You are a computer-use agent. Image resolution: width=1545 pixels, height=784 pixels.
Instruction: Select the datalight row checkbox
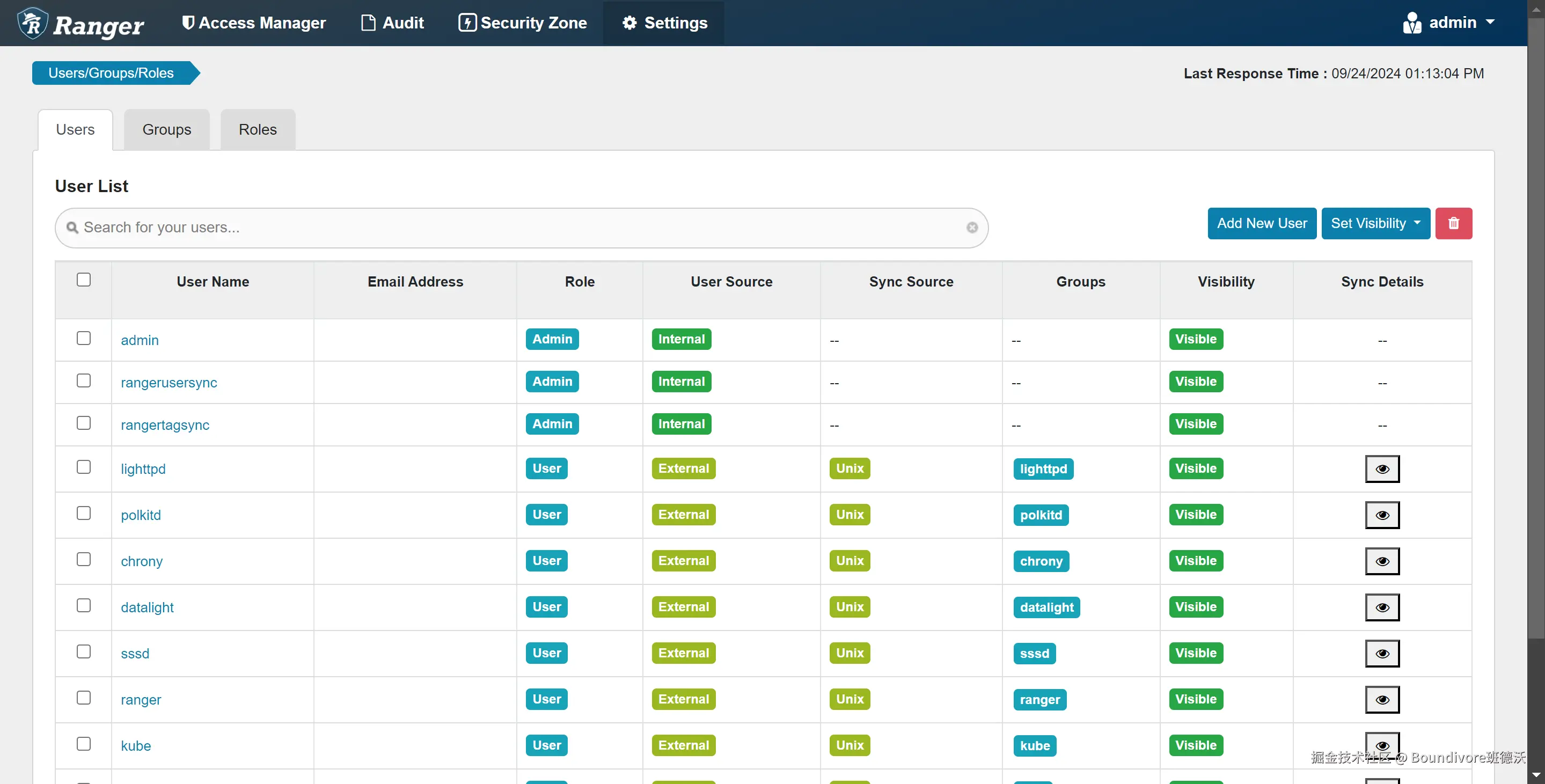pyautogui.click(x=83, y=605)
